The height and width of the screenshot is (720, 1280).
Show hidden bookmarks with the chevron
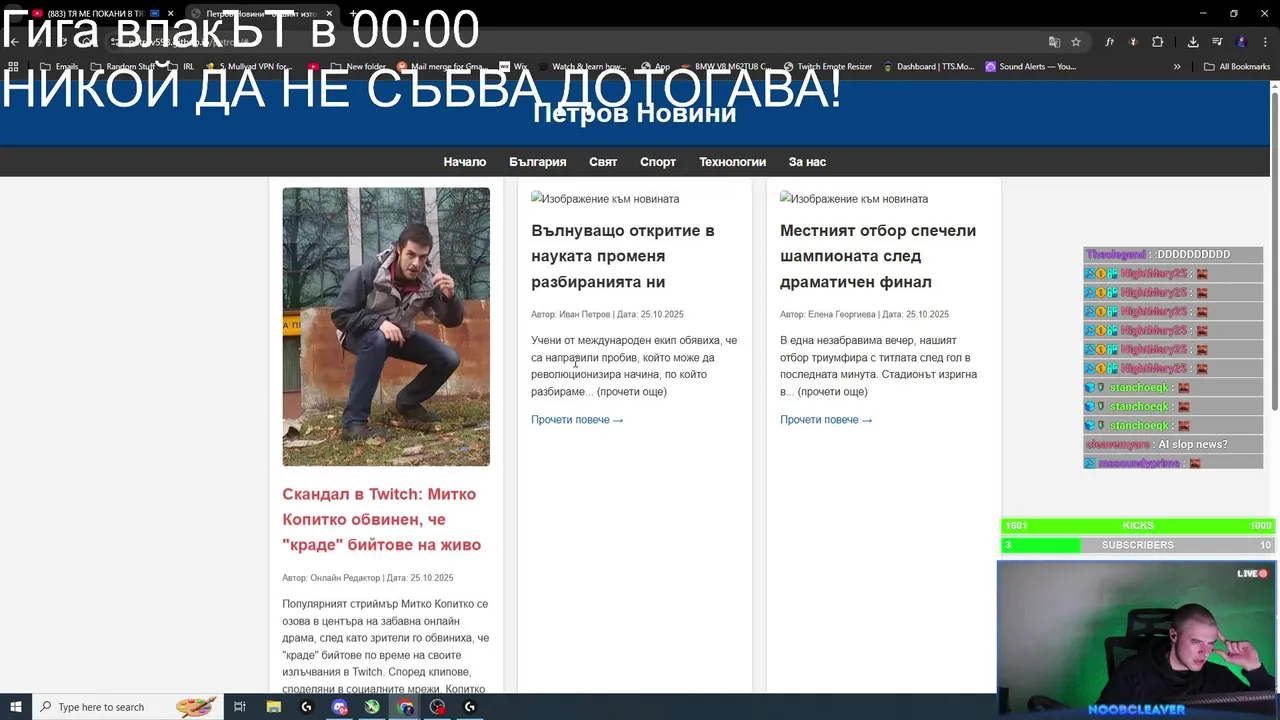point(1177,67)
